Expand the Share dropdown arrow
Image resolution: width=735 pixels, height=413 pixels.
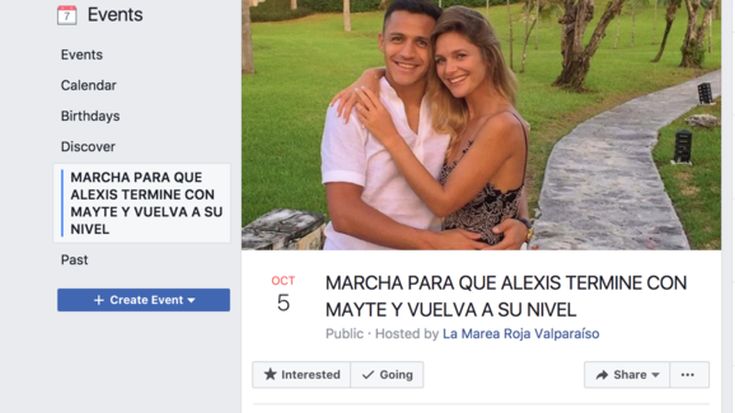(656, 375)
